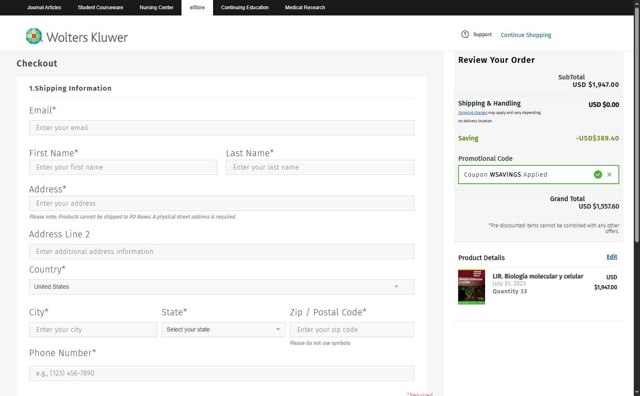Click the Support question mark icon
Viewport: 640px width, 396px height.
pyautogui.click(x=464, y=34)
